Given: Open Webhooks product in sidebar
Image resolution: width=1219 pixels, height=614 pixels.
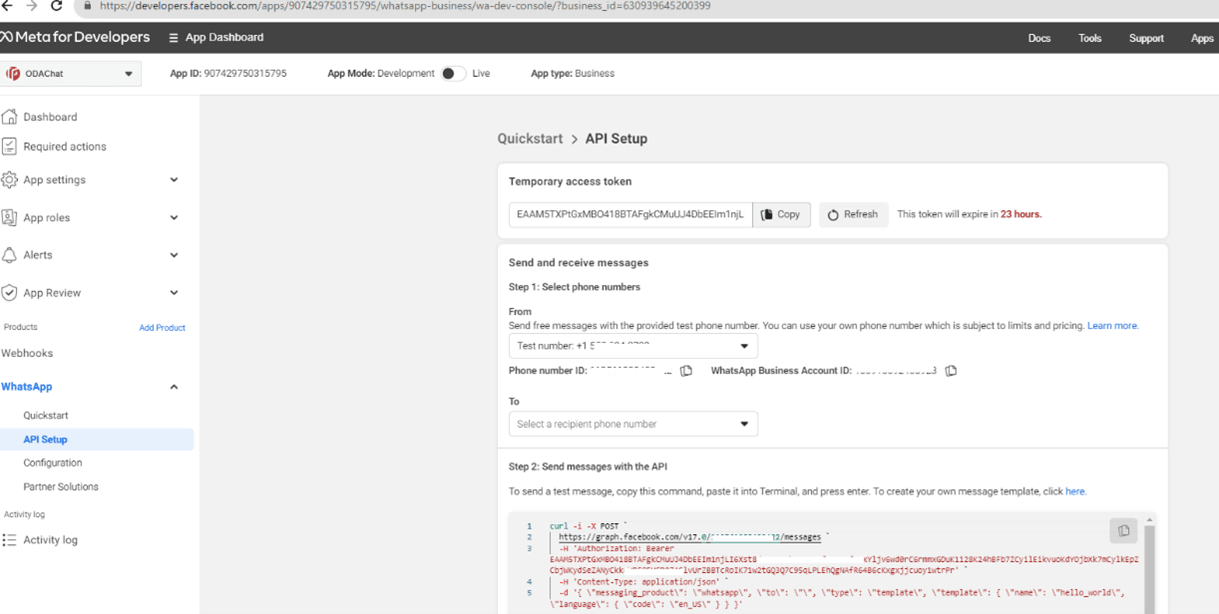Looking at the screenshot, I should [x=27, y=353].
